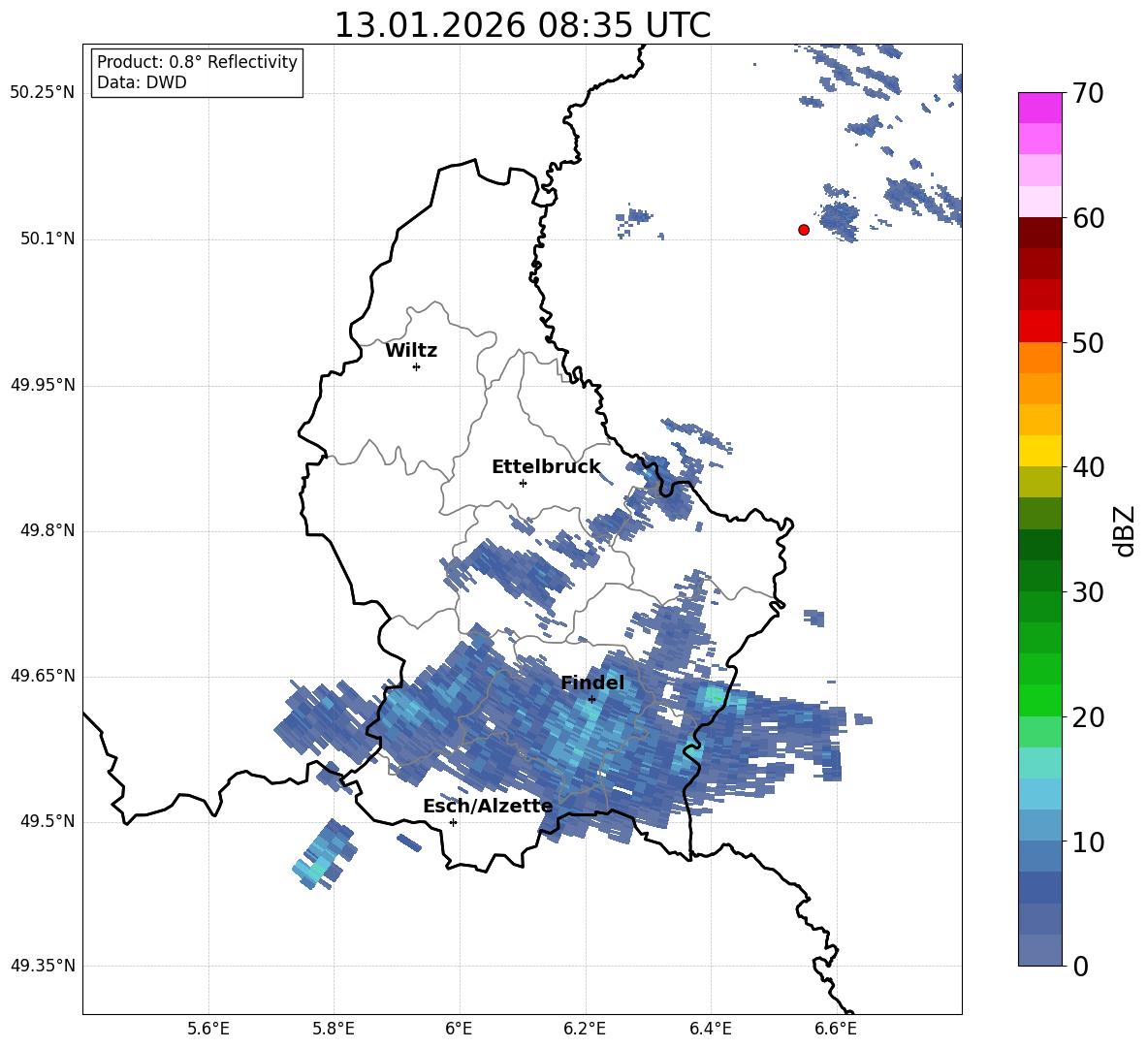The image size is (1148, 1048).
Task: Click the 49.5°N latitude label
Action: coord(48,821)
